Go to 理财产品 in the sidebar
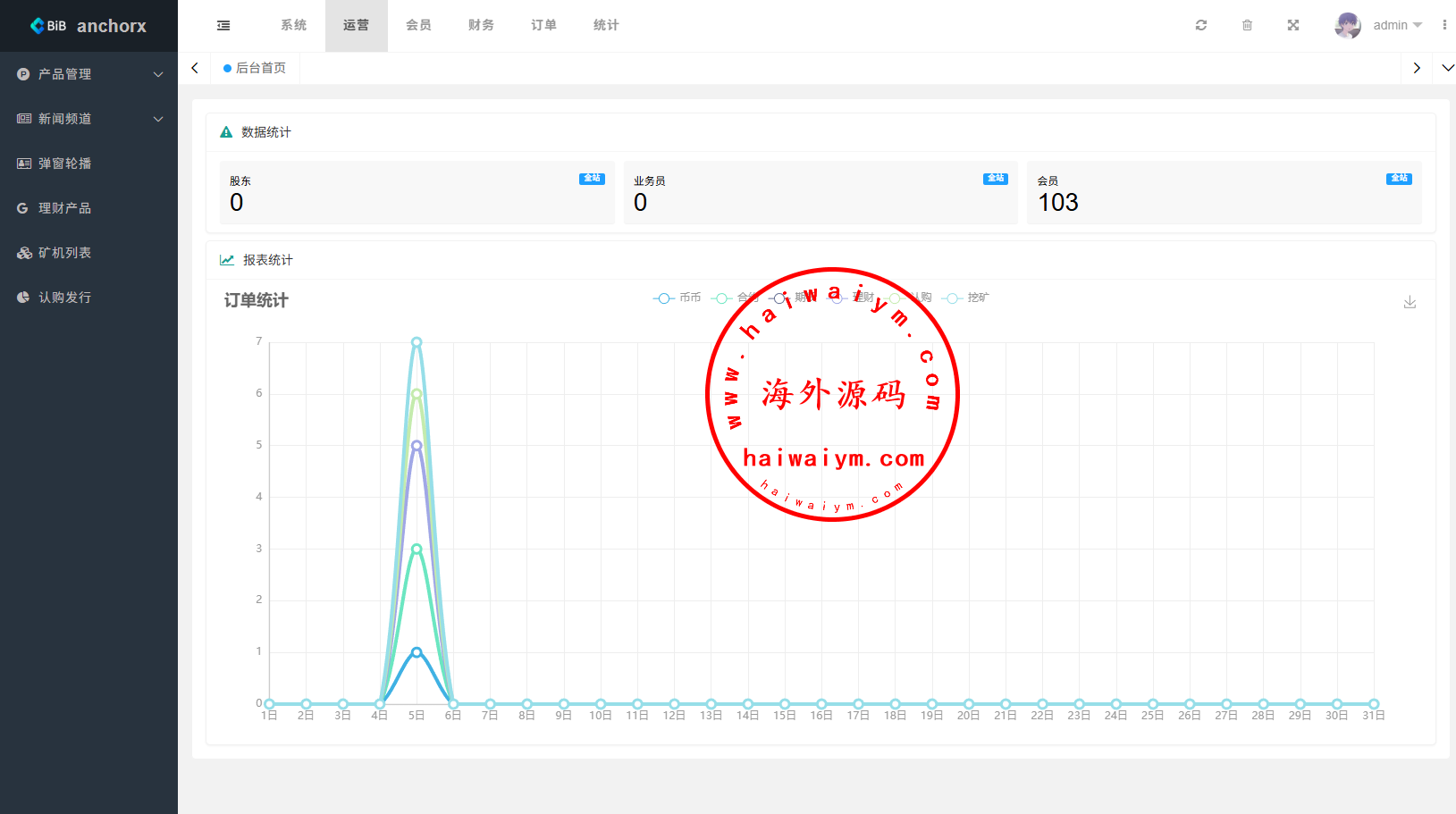Viewport: 1456px width, 814px height. [64, 208]
